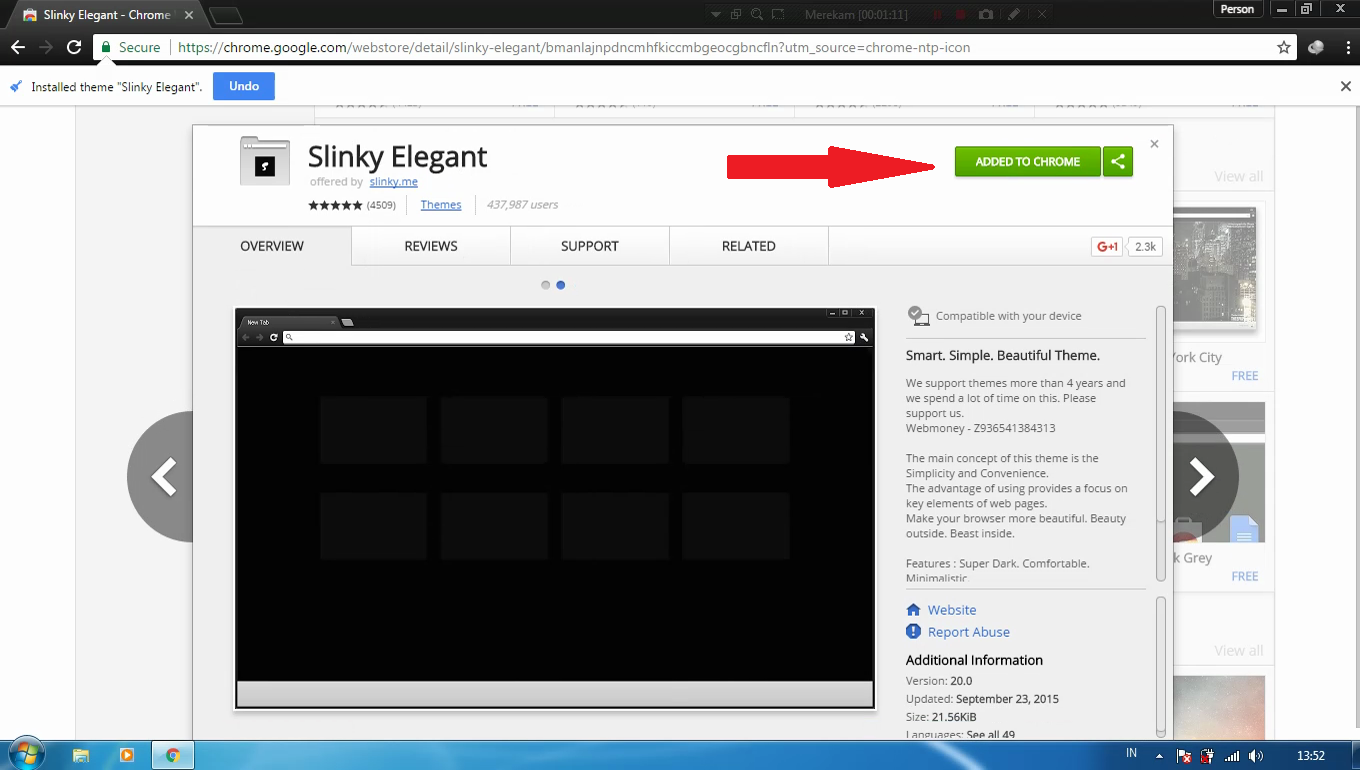The image size is (1360, 770).
Task: Select the second screenshot carousel dot
Action: click(x=561, y=285)
